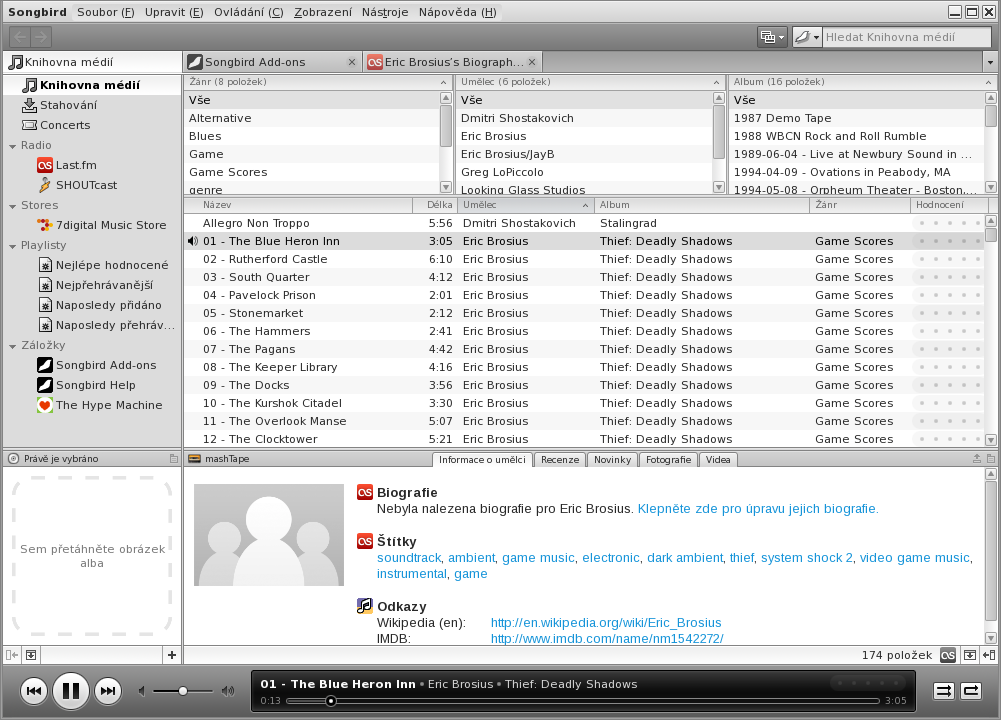Click the system shock 2 tag link
The width and height of the screenshot is (1001, 720).
806,558
